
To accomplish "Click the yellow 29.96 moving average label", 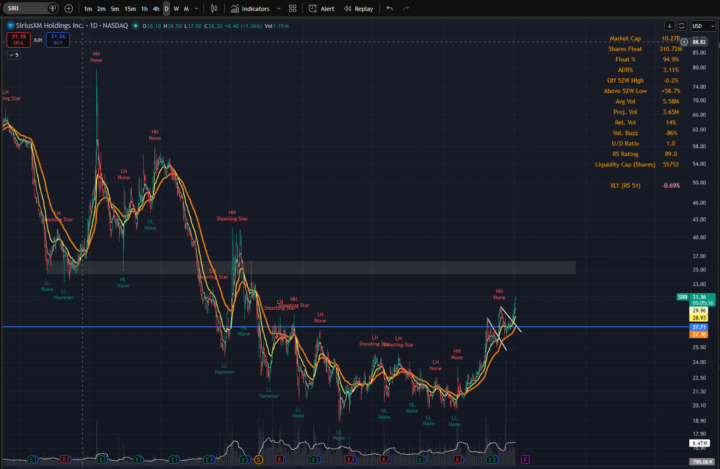I will pyautogui.click(x=699, y=311).
